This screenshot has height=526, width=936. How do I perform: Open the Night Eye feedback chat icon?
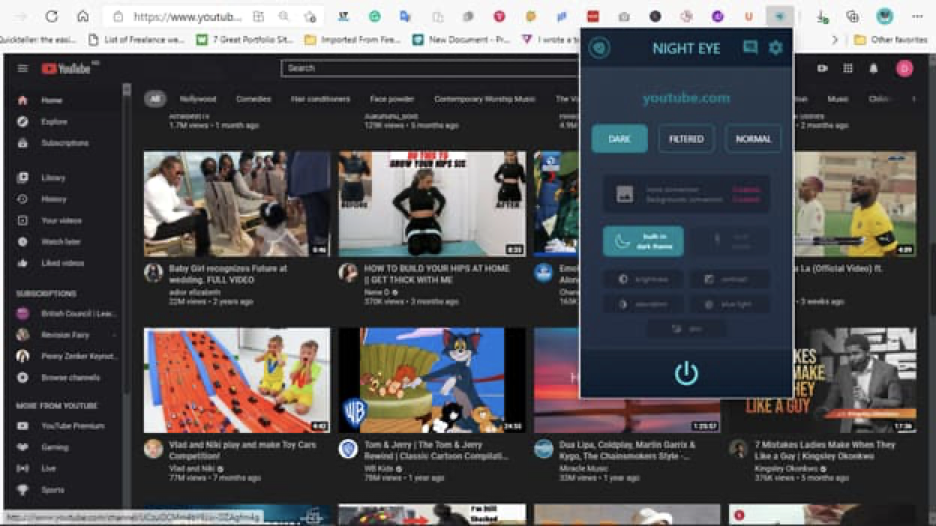pyautogui.click(x=750, y=47)
